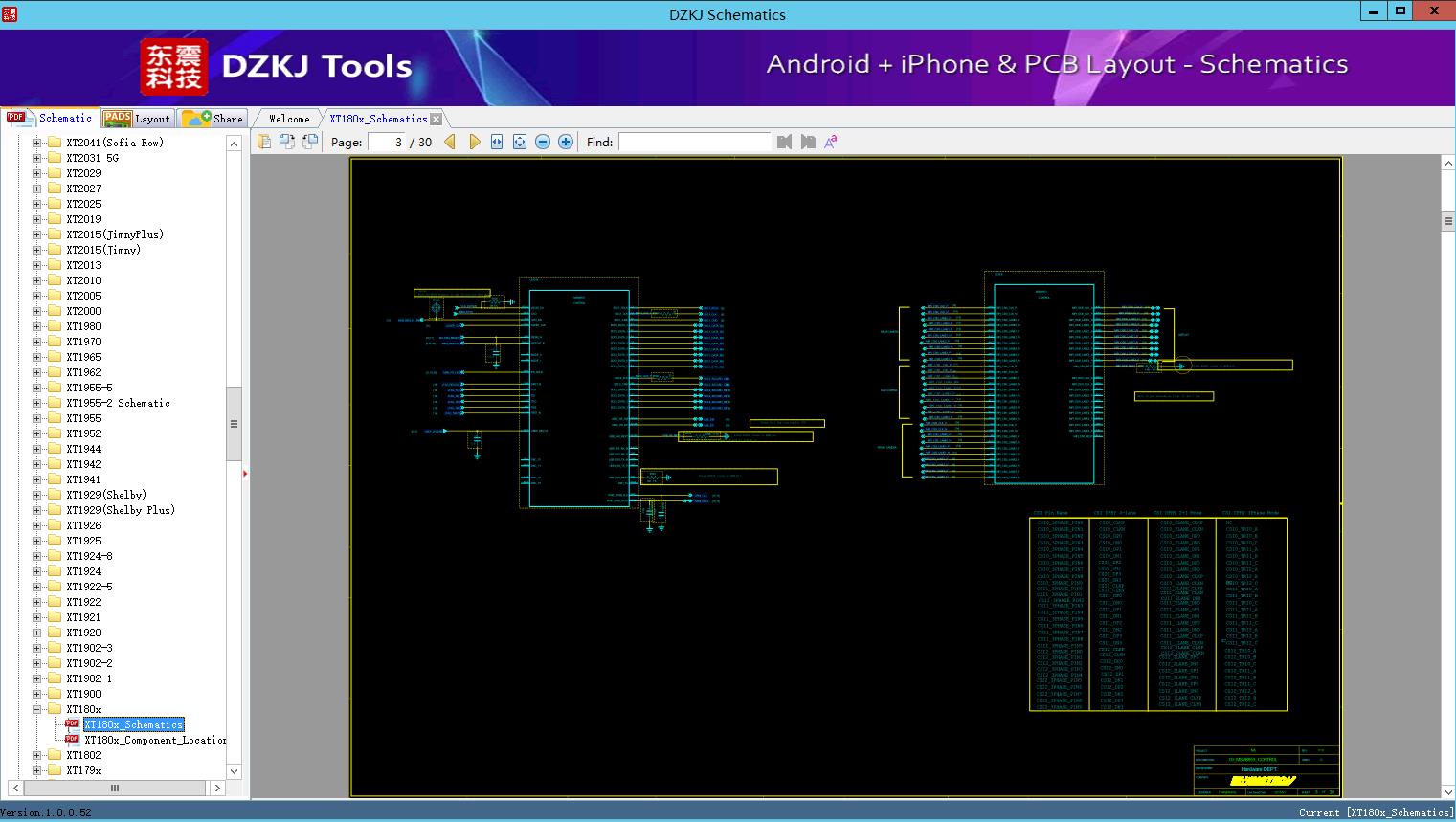Click the find previous icon
1456x822 pixels.
point(784,142)
